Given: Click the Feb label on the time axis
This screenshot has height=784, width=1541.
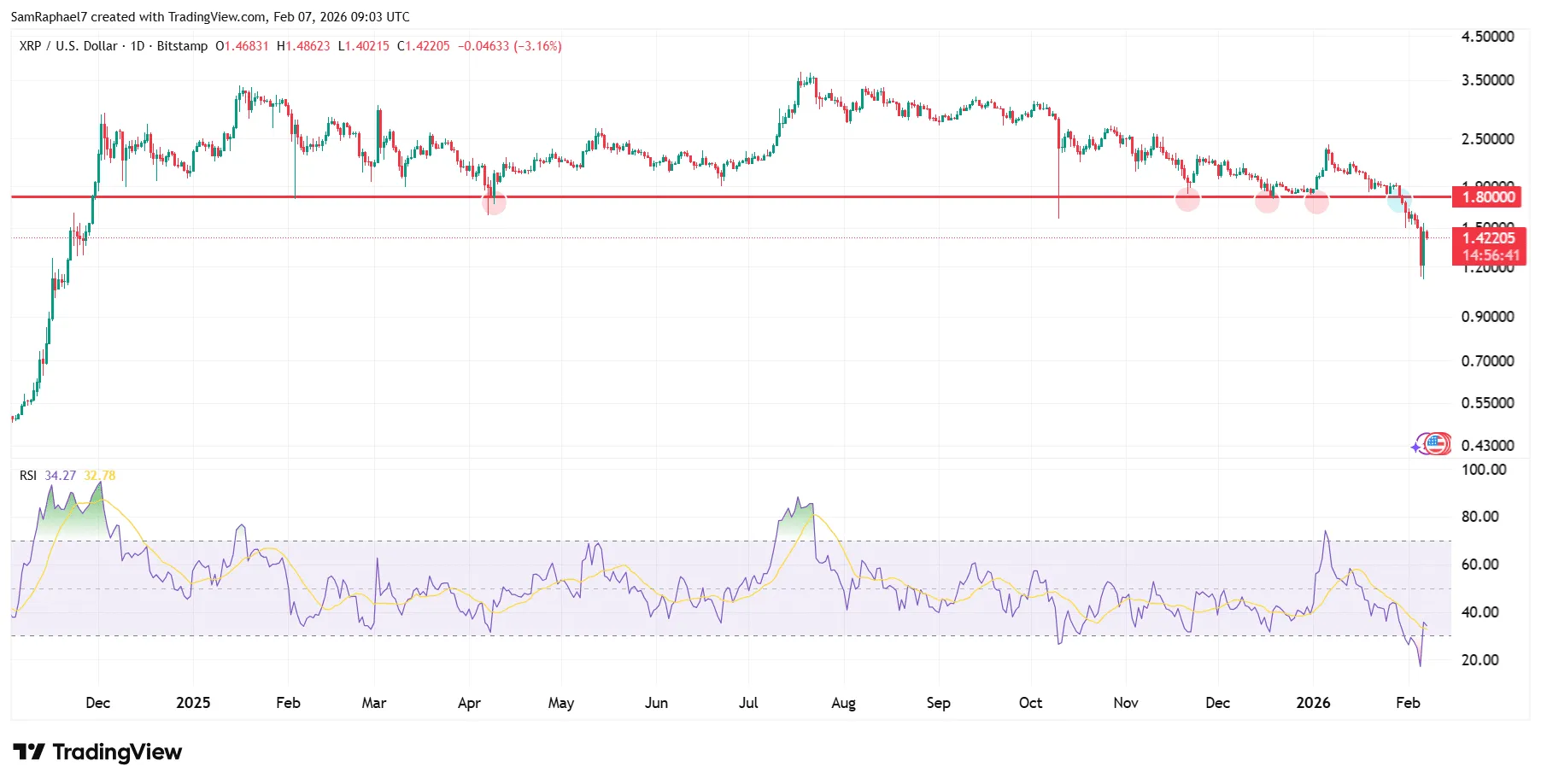Looking at the screenshot, I should coord(1409,702).
